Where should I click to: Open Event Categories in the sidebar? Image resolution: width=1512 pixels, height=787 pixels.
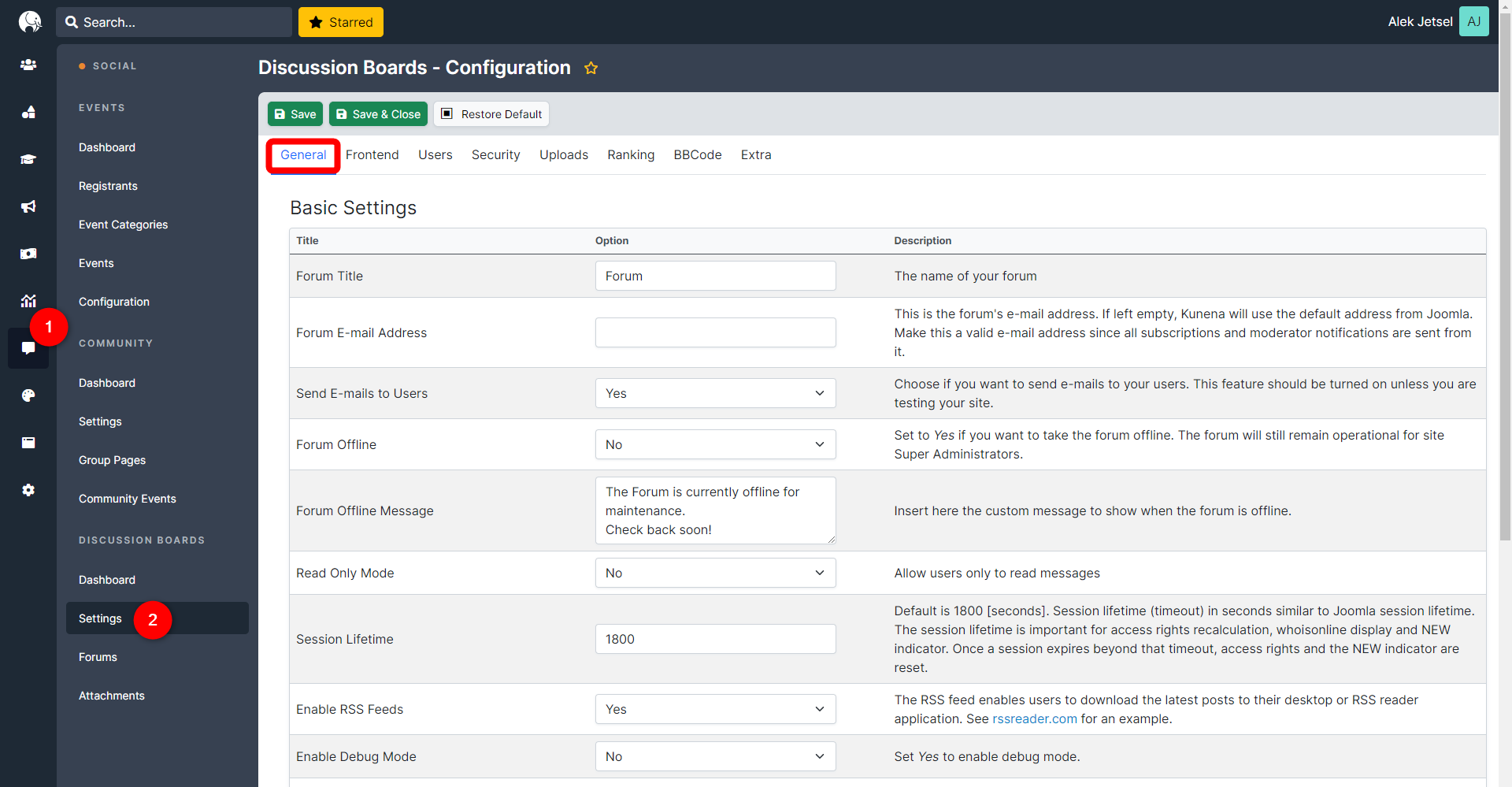coord(123,225)
